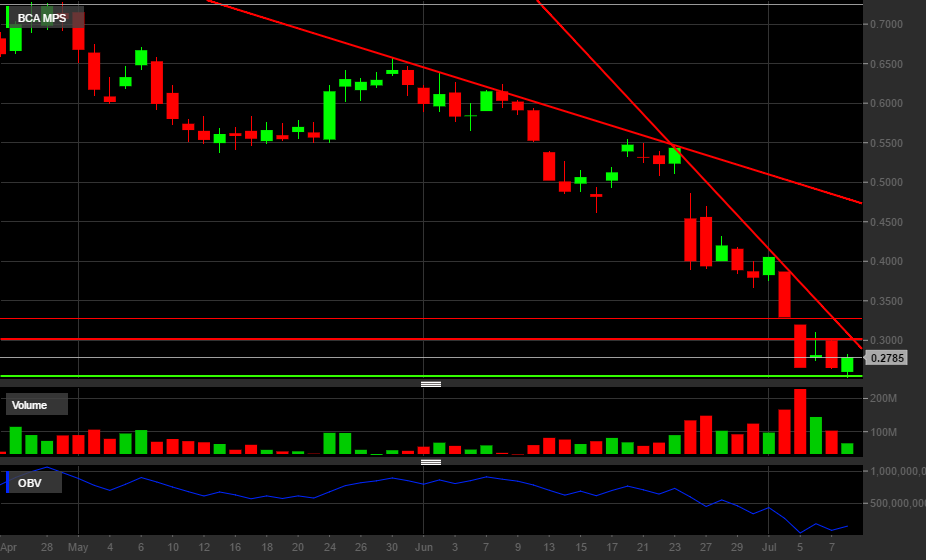This screenshot has height=560, width=926.
Task: Click the 30 label on the date axis
Action: [392, 548]
